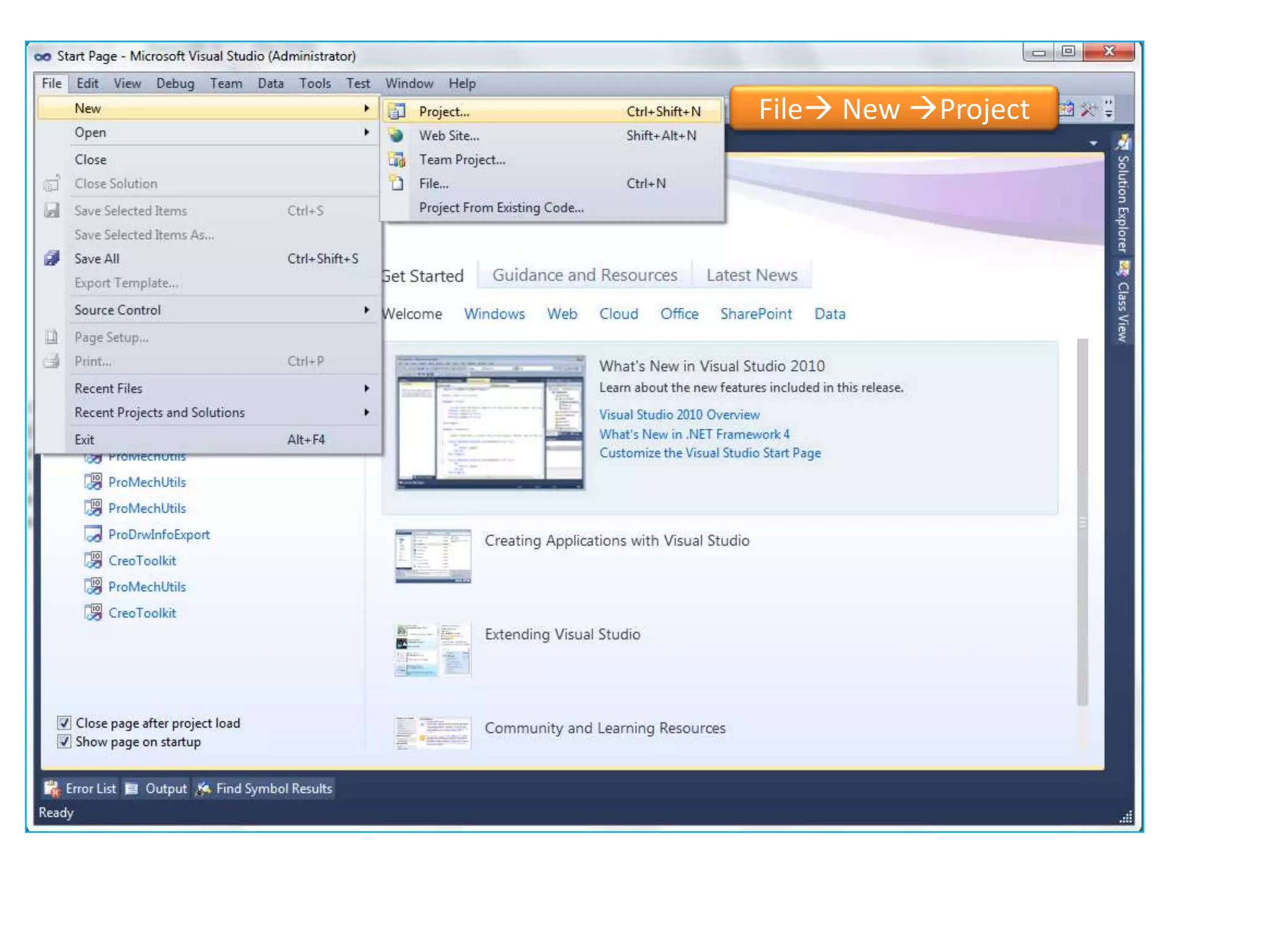Click the Team Project icon
The height and width of the screenshot is (952, 1270).
point(396,159)
